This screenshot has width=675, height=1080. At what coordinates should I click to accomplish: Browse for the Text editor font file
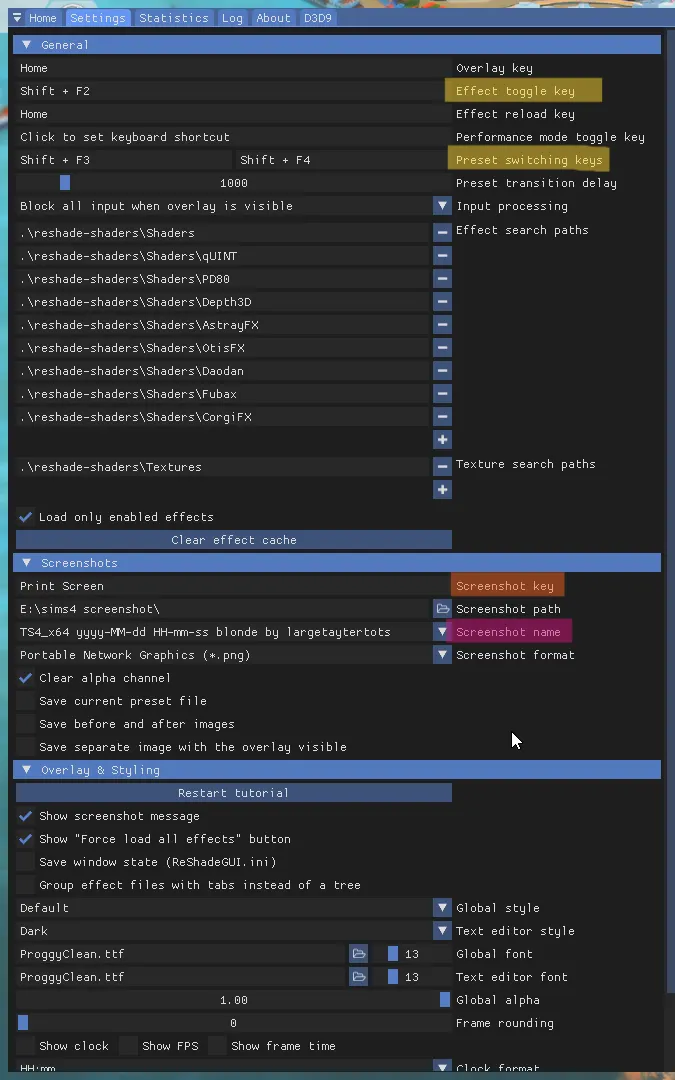(x=358, y=977)
